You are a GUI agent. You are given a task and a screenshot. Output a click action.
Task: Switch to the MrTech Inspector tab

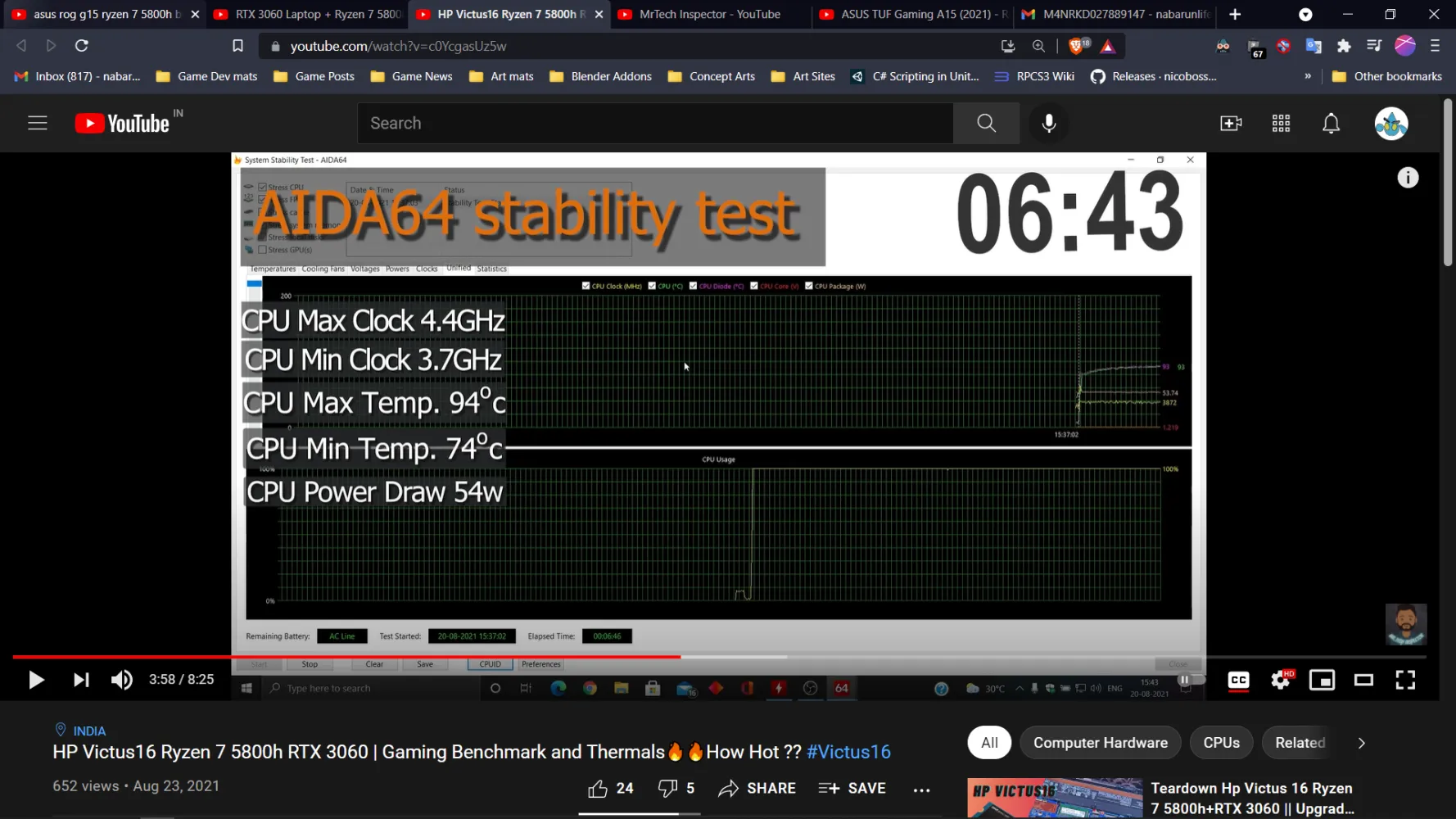(709, 14)
